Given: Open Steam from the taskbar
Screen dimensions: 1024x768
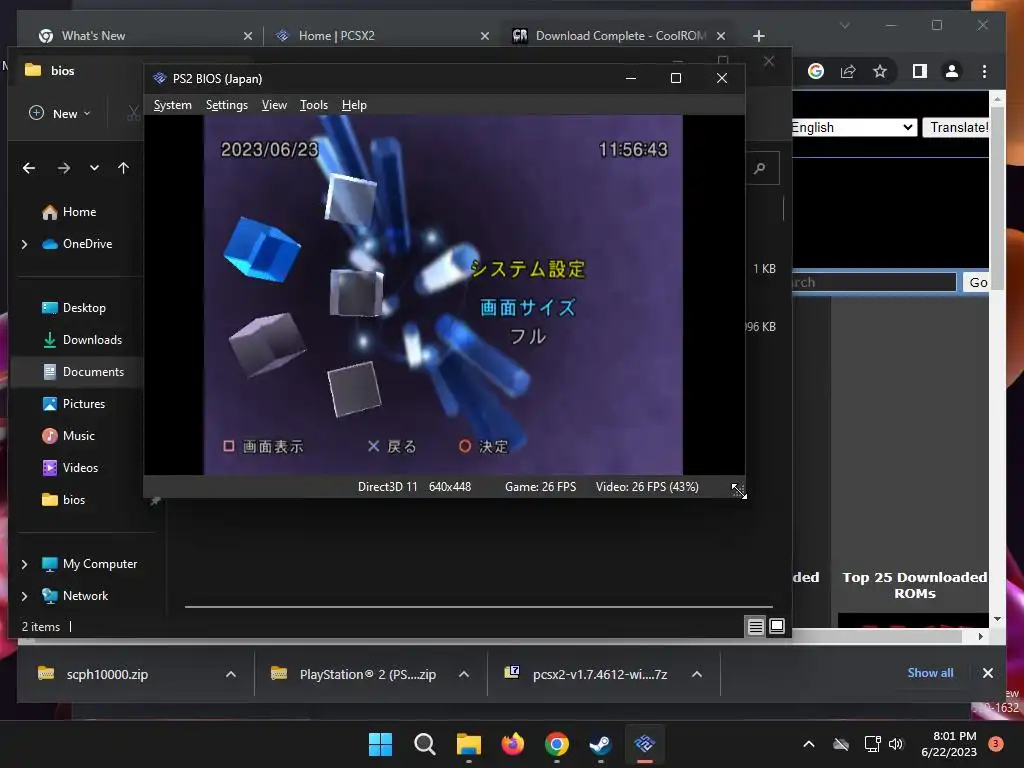Looking at the screenshot, I should pyautogui.click(x=600, y=744).
